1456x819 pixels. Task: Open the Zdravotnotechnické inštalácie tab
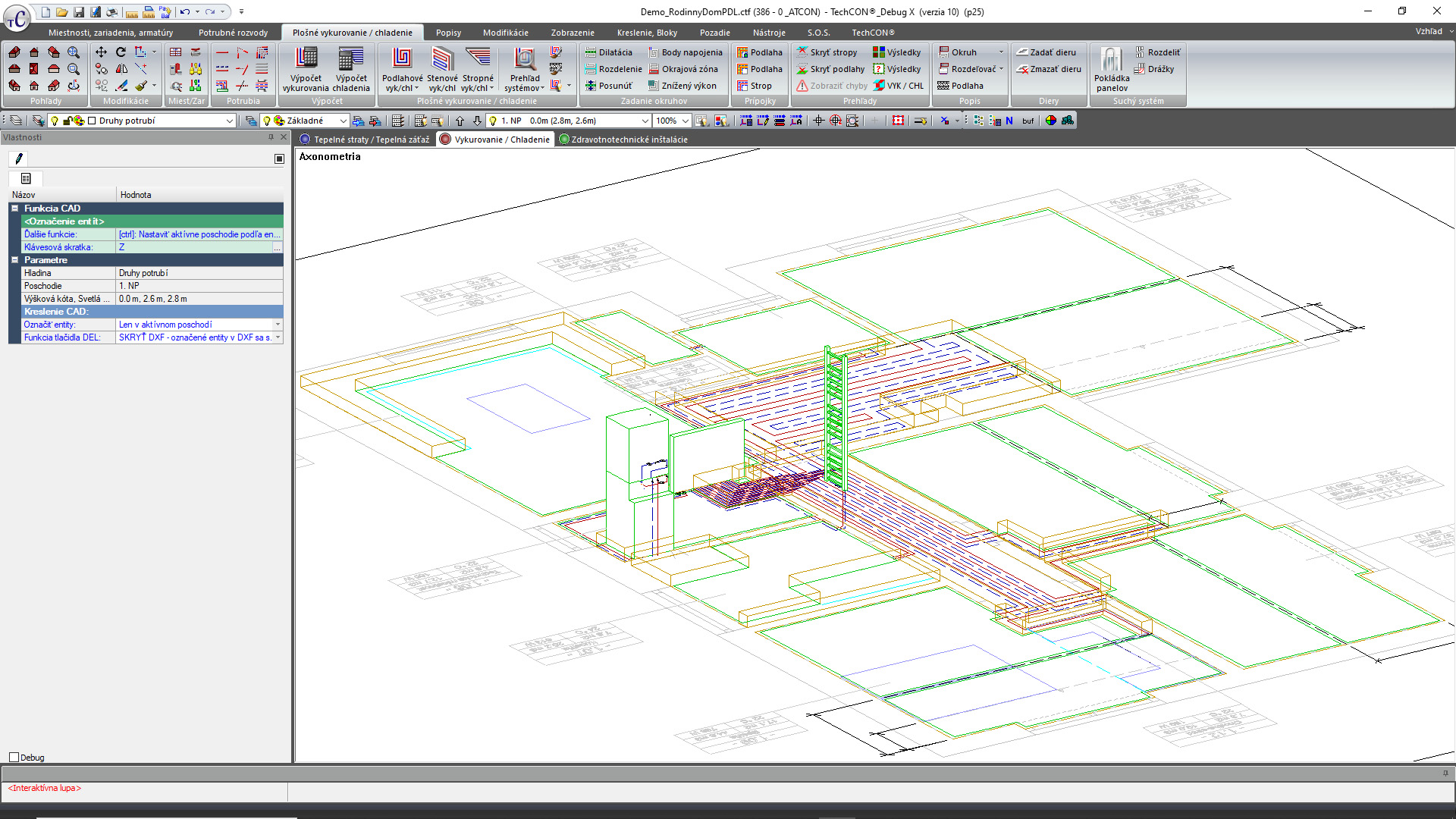[x=629, y=139]
